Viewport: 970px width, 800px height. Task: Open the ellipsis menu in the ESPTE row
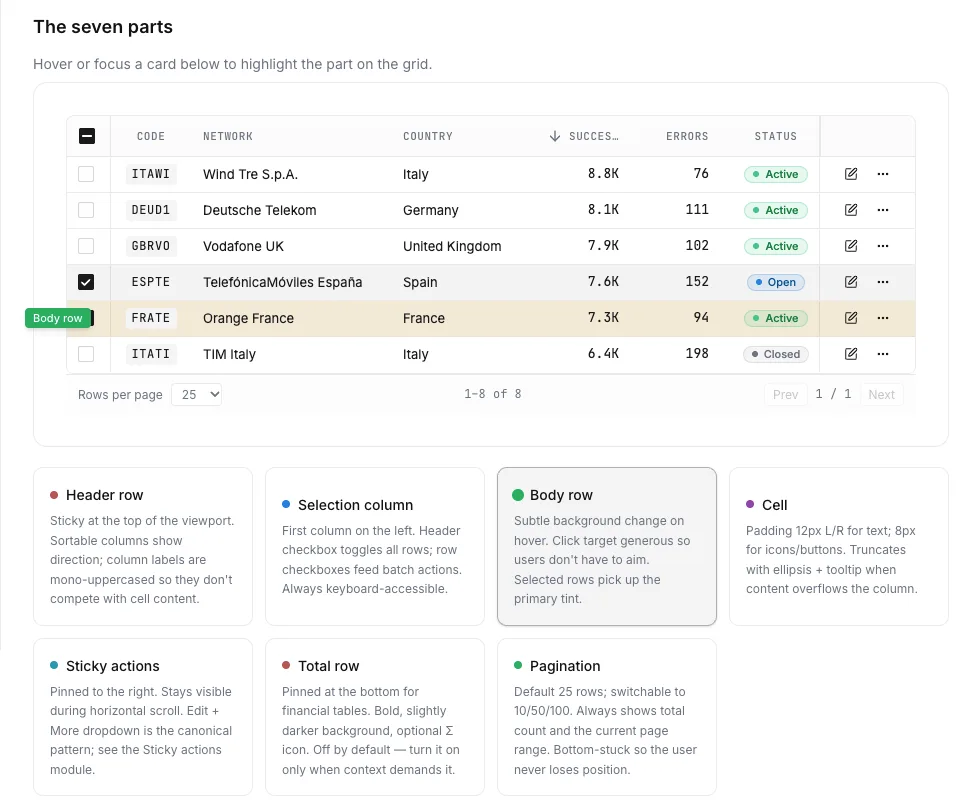coord(883,282)
